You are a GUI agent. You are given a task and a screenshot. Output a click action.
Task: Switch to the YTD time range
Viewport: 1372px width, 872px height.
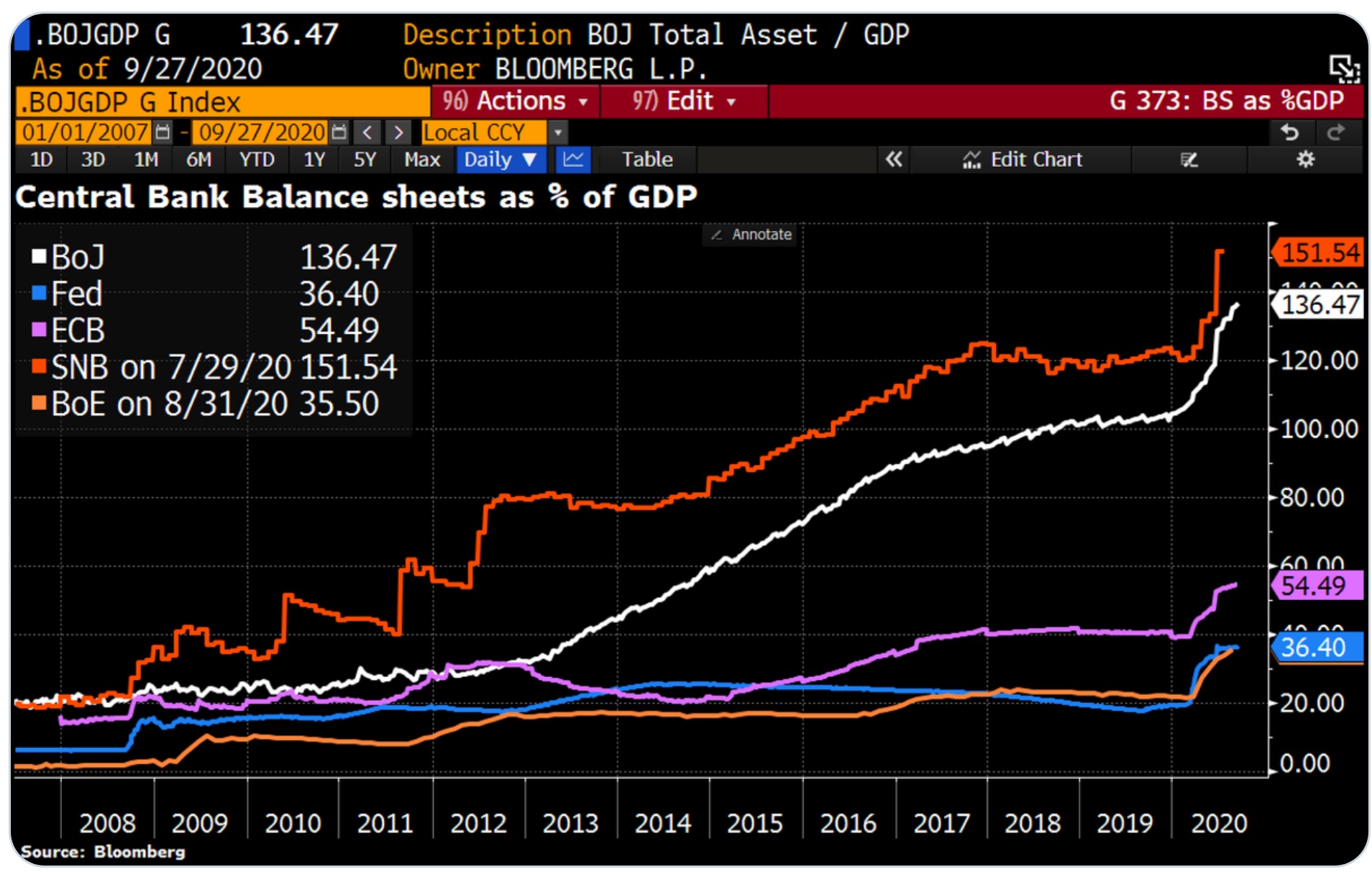click(x=257, y=160)
